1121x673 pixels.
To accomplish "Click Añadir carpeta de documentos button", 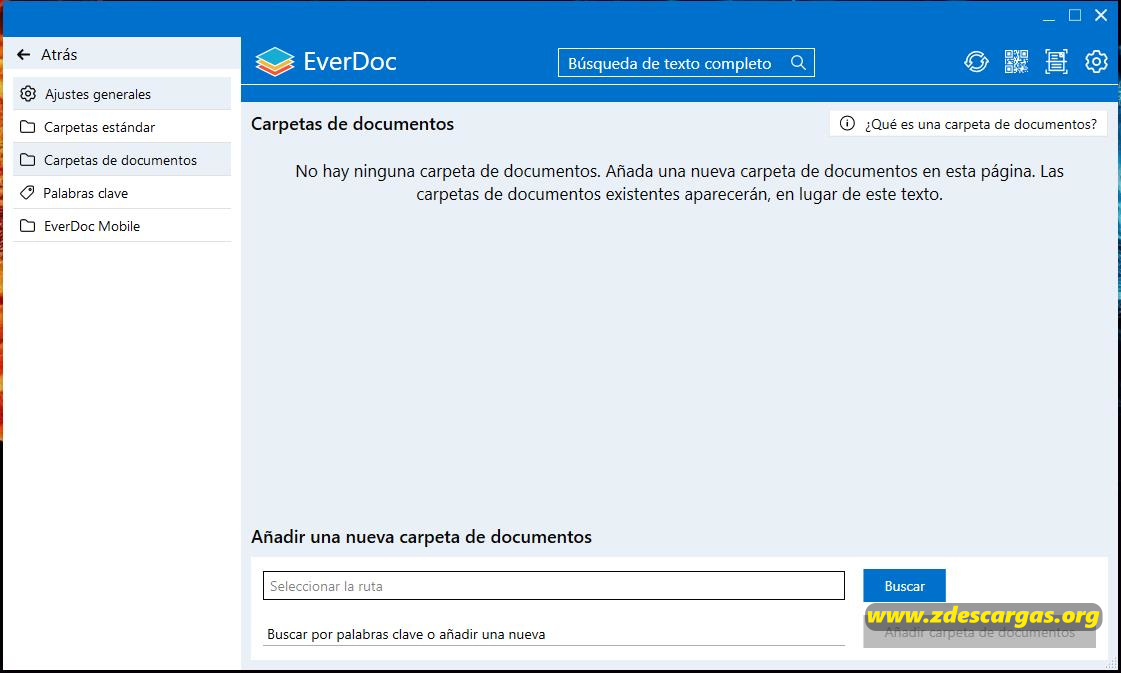I will pyautogui.click(x=979, y=632).
